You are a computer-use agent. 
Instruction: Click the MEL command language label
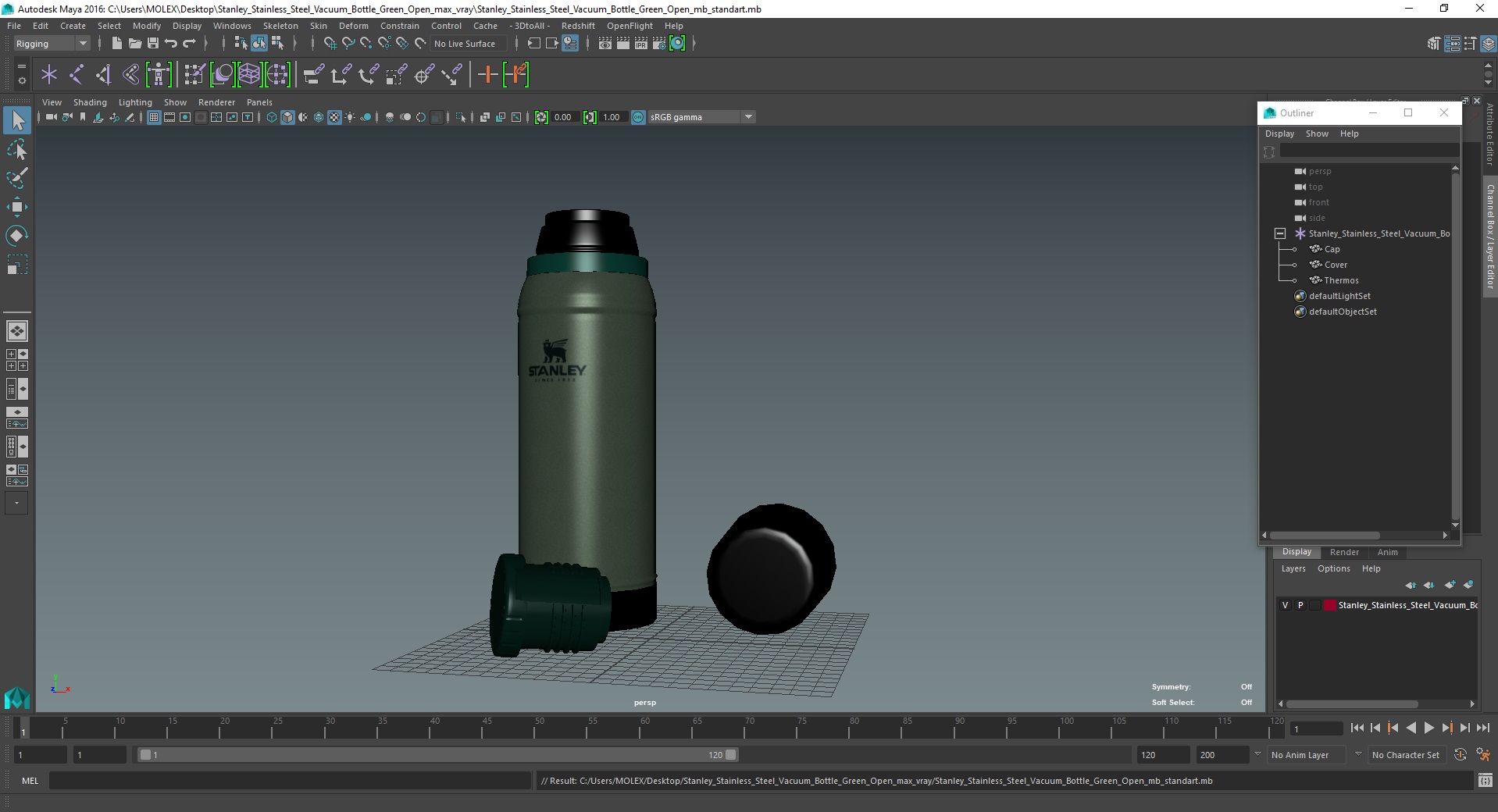pyautogui.click(x=30, y=781)
